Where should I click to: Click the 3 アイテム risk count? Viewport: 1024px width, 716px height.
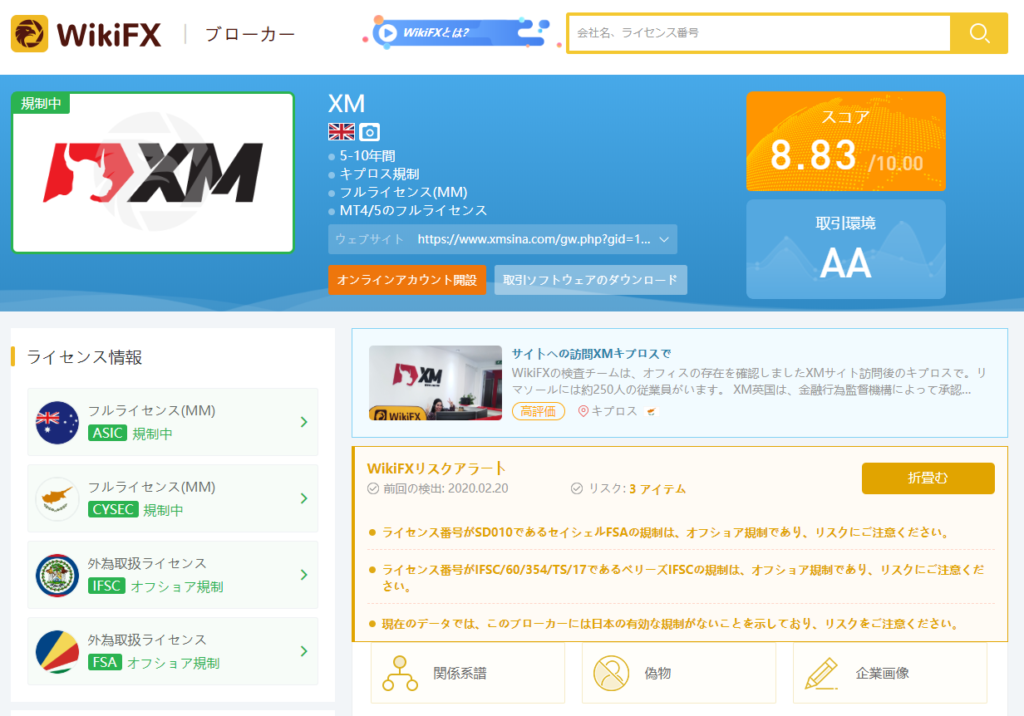(x=658, y=489)
